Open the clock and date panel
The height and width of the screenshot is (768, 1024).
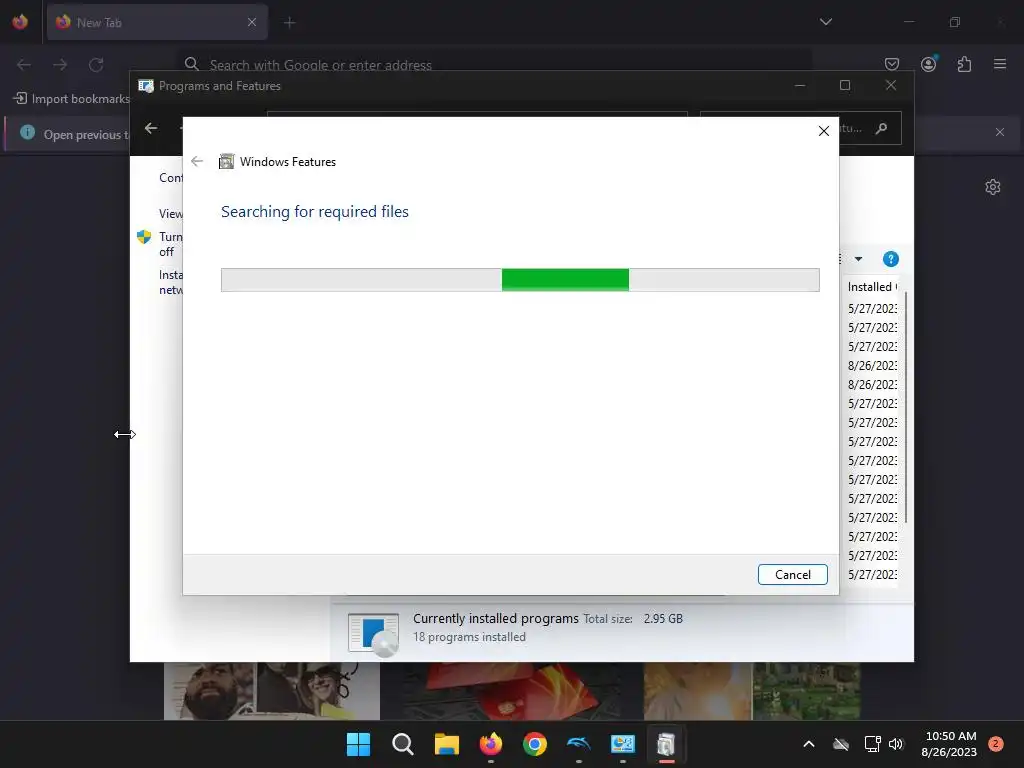coord(950,744)
